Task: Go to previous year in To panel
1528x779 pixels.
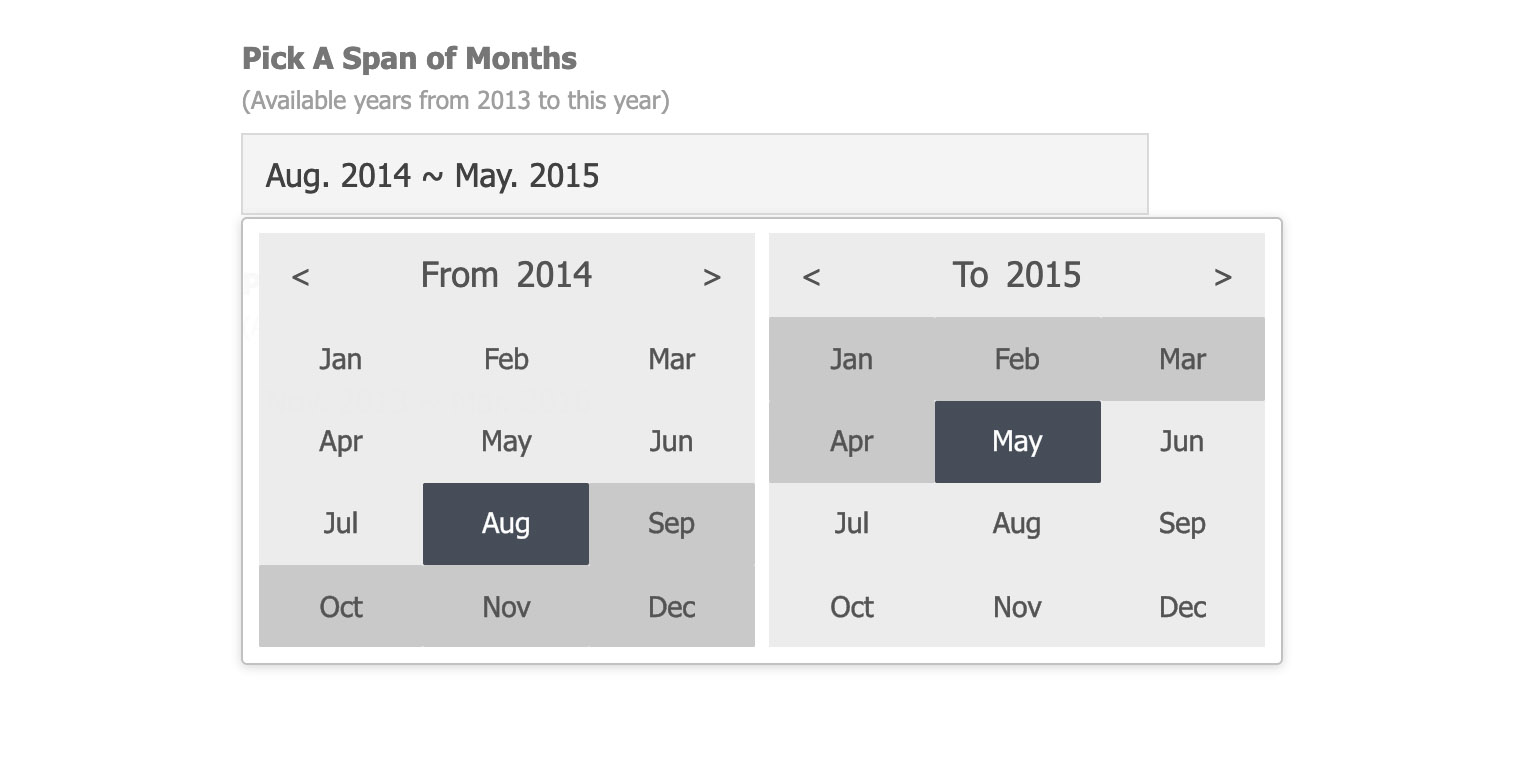Action: coord(811,277)
